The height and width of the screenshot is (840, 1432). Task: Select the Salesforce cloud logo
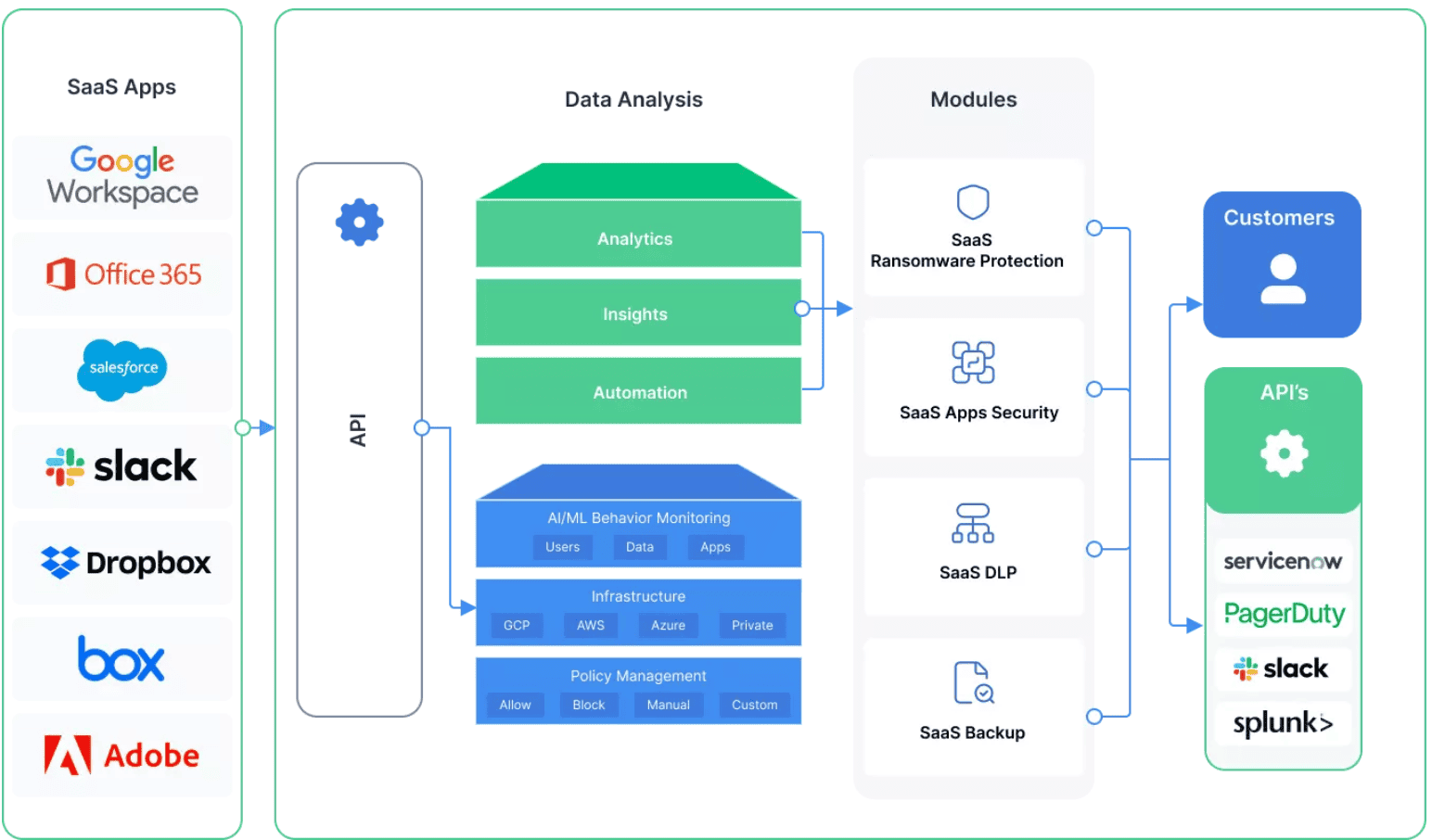[122, 369]
